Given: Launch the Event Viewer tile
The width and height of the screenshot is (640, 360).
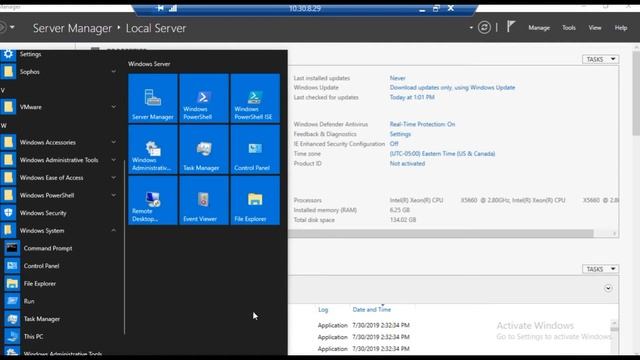Looking at the screenshot, I should [x=204, y=200].
